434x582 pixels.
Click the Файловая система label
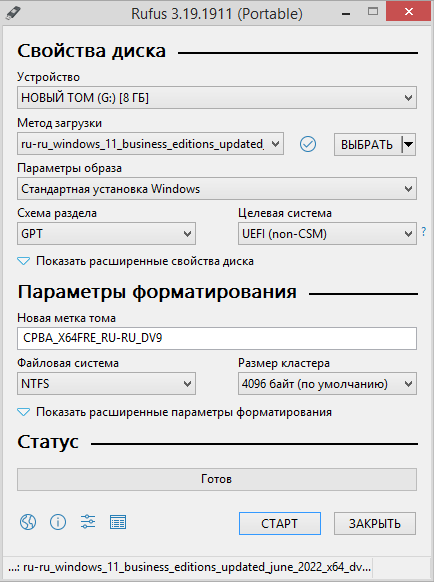68,363
